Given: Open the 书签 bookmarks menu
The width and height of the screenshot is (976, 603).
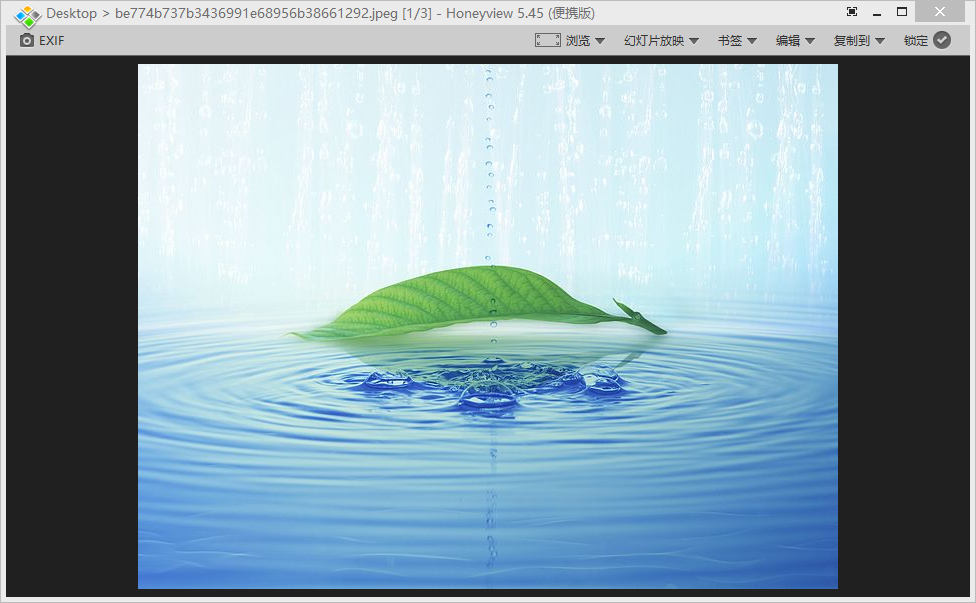Looking at the screenshot, I should tap(730, 40).
